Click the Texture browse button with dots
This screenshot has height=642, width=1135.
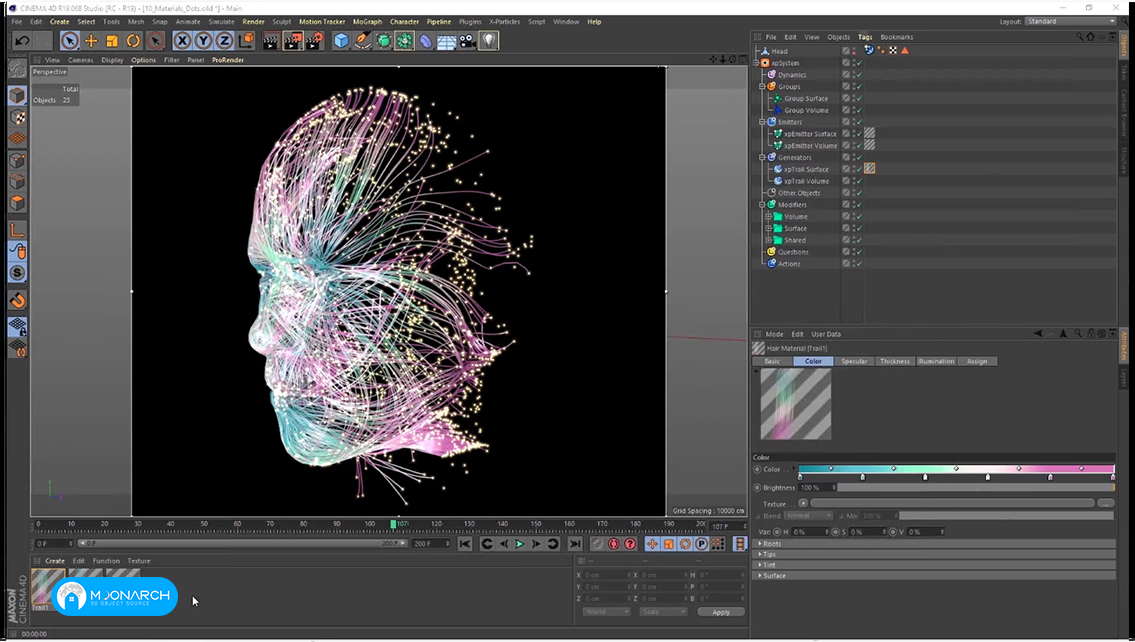(x=1105, y=503)
